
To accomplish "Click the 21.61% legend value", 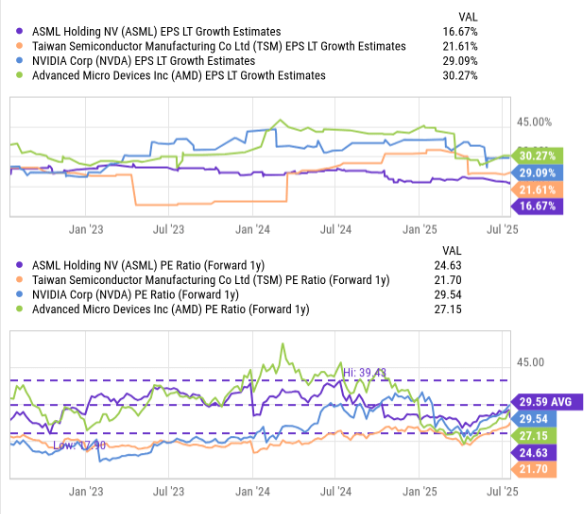I will point(460,46).
